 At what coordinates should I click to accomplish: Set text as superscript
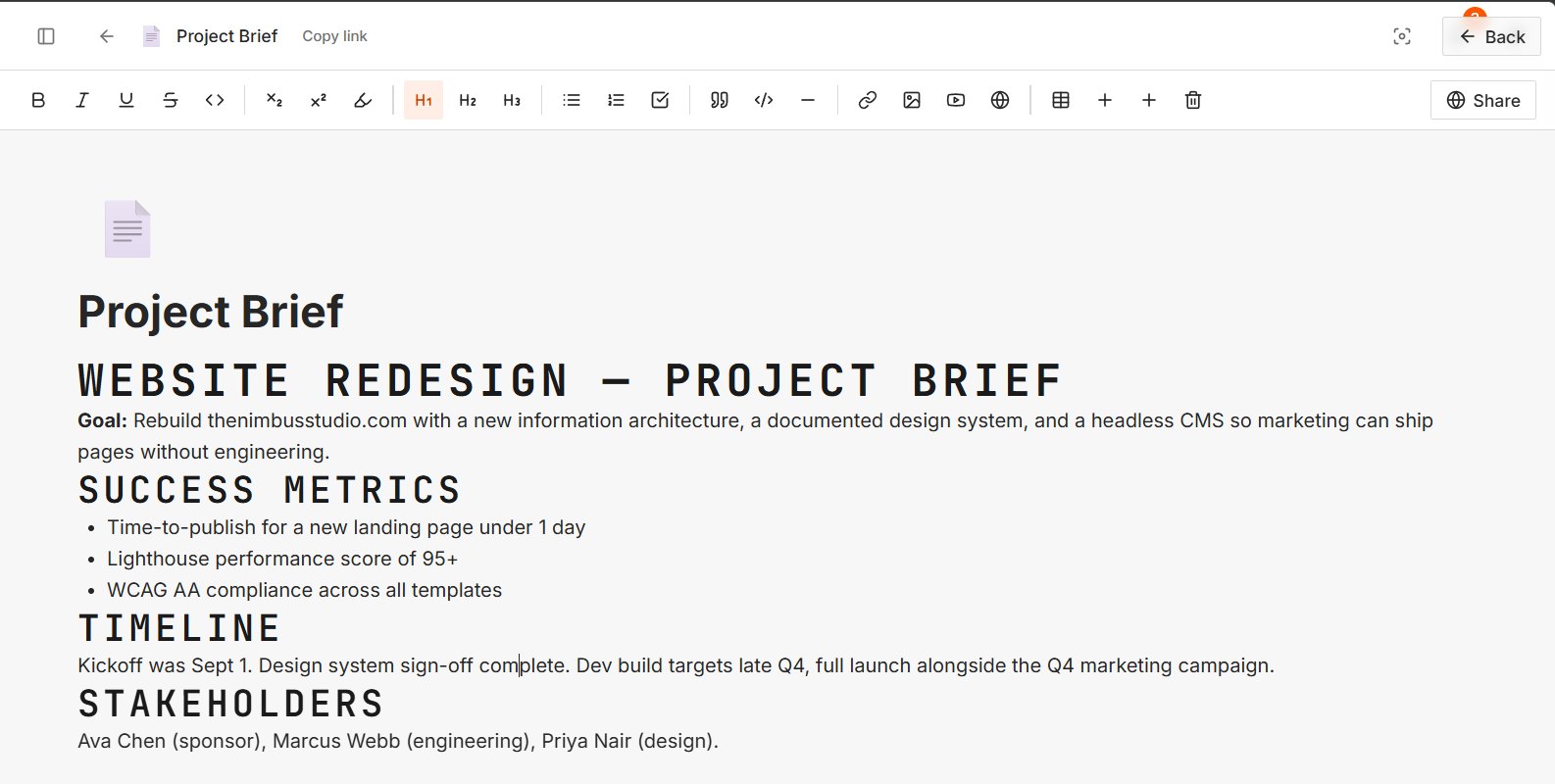[319, 100]
